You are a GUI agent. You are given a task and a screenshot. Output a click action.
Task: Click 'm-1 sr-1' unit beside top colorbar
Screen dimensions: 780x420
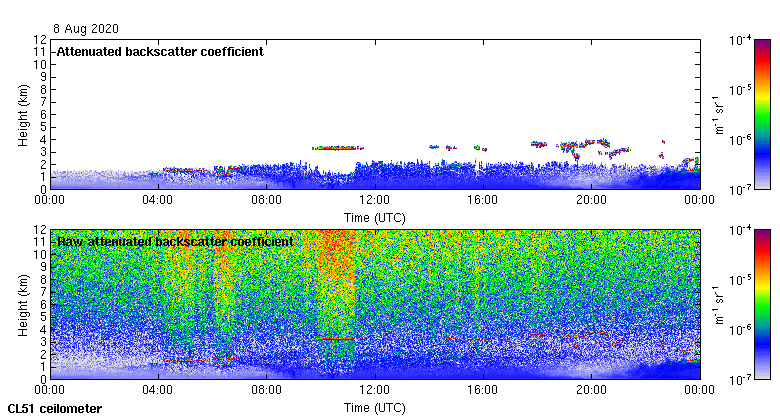point(719,114)
